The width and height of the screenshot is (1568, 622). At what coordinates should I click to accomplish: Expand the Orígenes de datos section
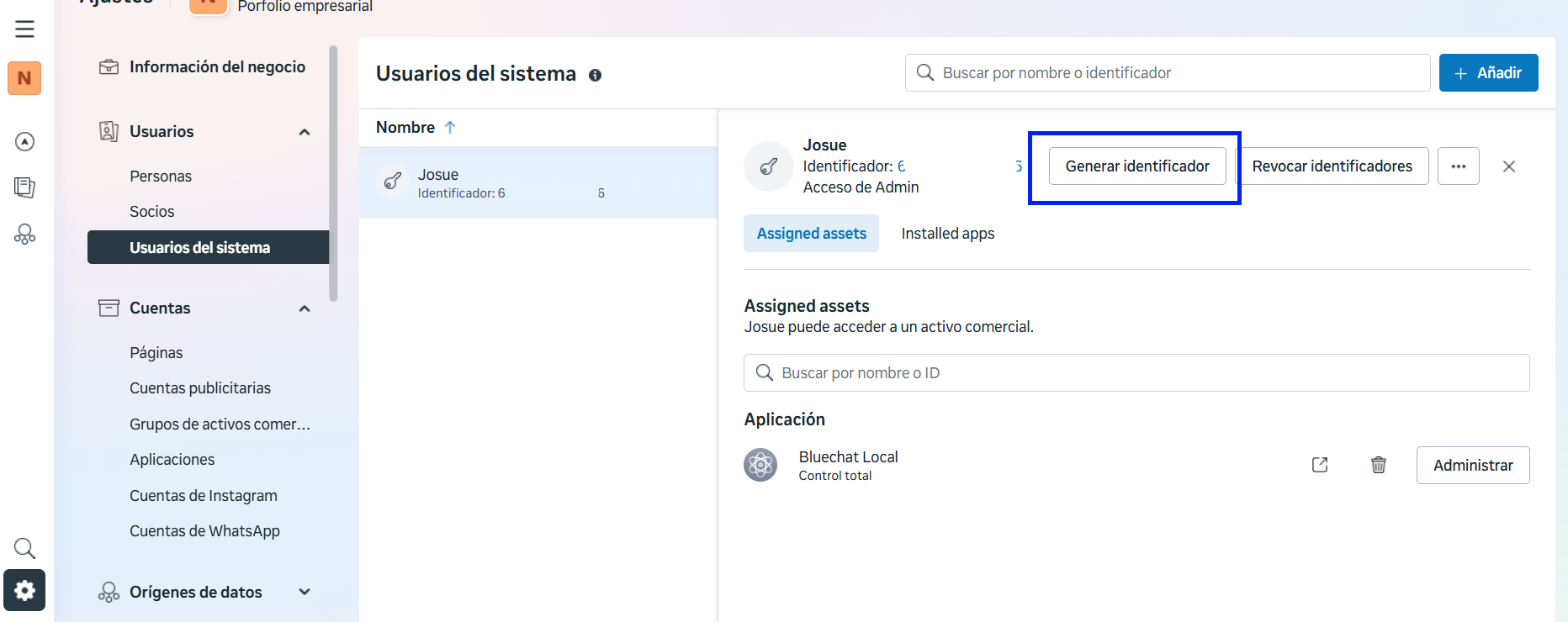[x=305, y=592]
